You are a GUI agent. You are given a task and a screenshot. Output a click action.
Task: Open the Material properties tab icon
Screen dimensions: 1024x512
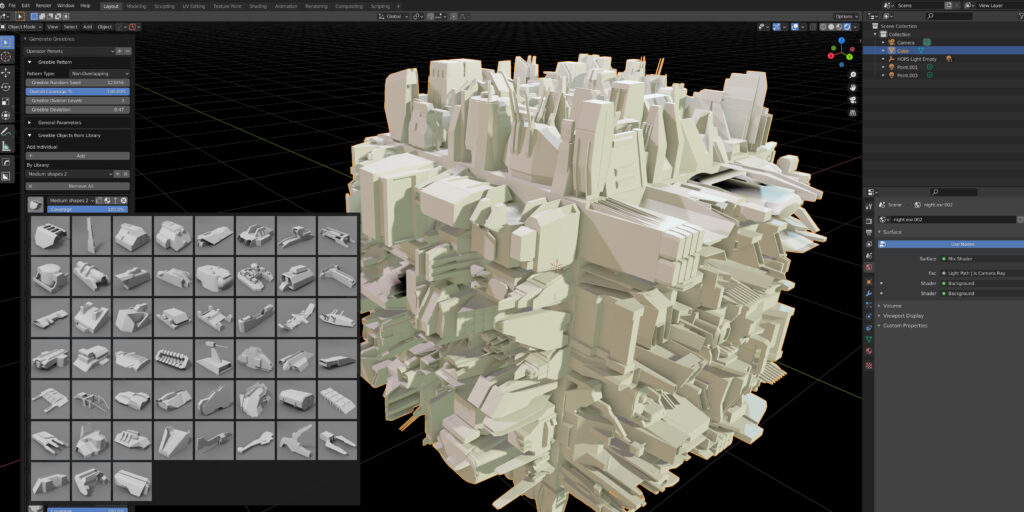click(x=869, y=351)
